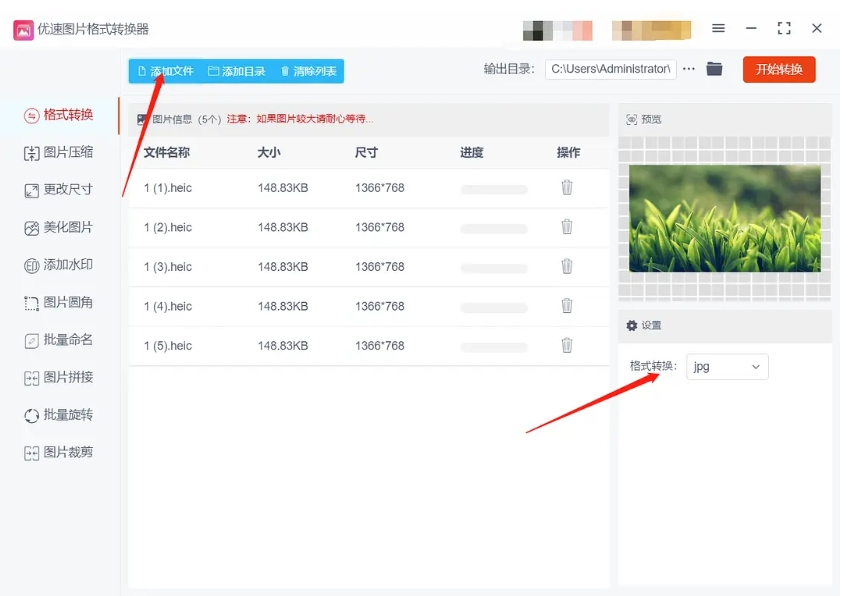Viewport: 846px width, 596px height.
Task: Delete file 1 (1).heic with trash icon
Action: pyautogui.click(x=567, y=187)
